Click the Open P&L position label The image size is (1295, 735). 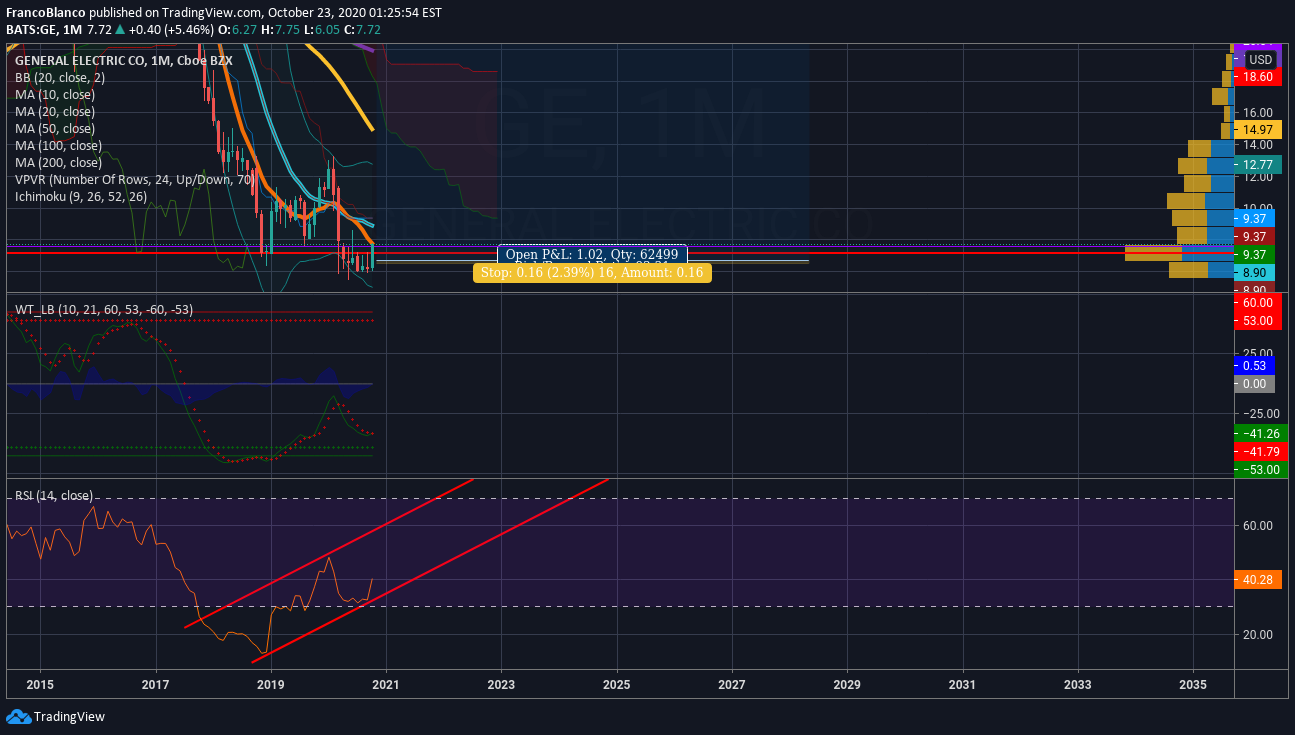pyautogui.click(x=592, y=254)
